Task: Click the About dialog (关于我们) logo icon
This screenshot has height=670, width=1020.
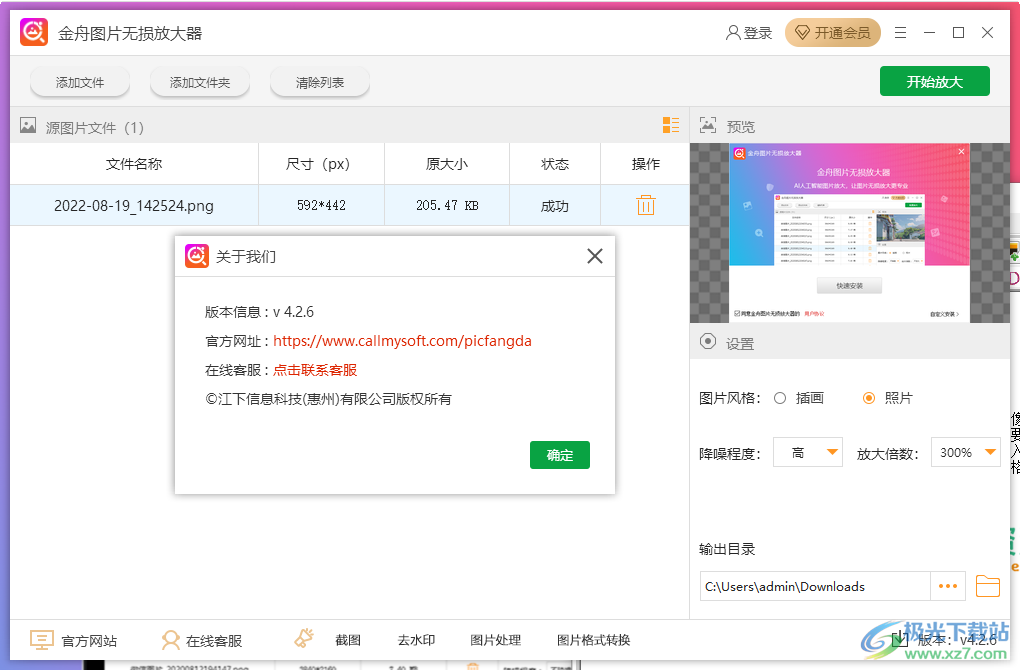Action: point(197,256)
